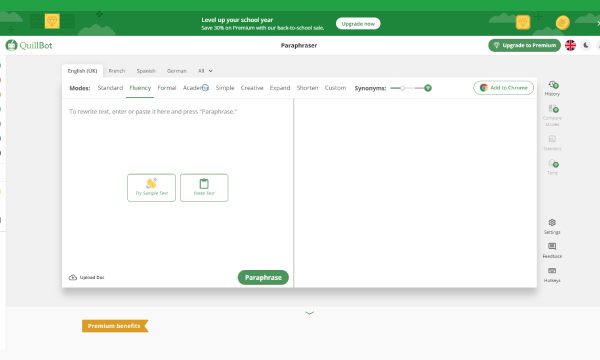Select Fluency mode
Viewport: 600px width, 360px height.
tap(140, 88)
